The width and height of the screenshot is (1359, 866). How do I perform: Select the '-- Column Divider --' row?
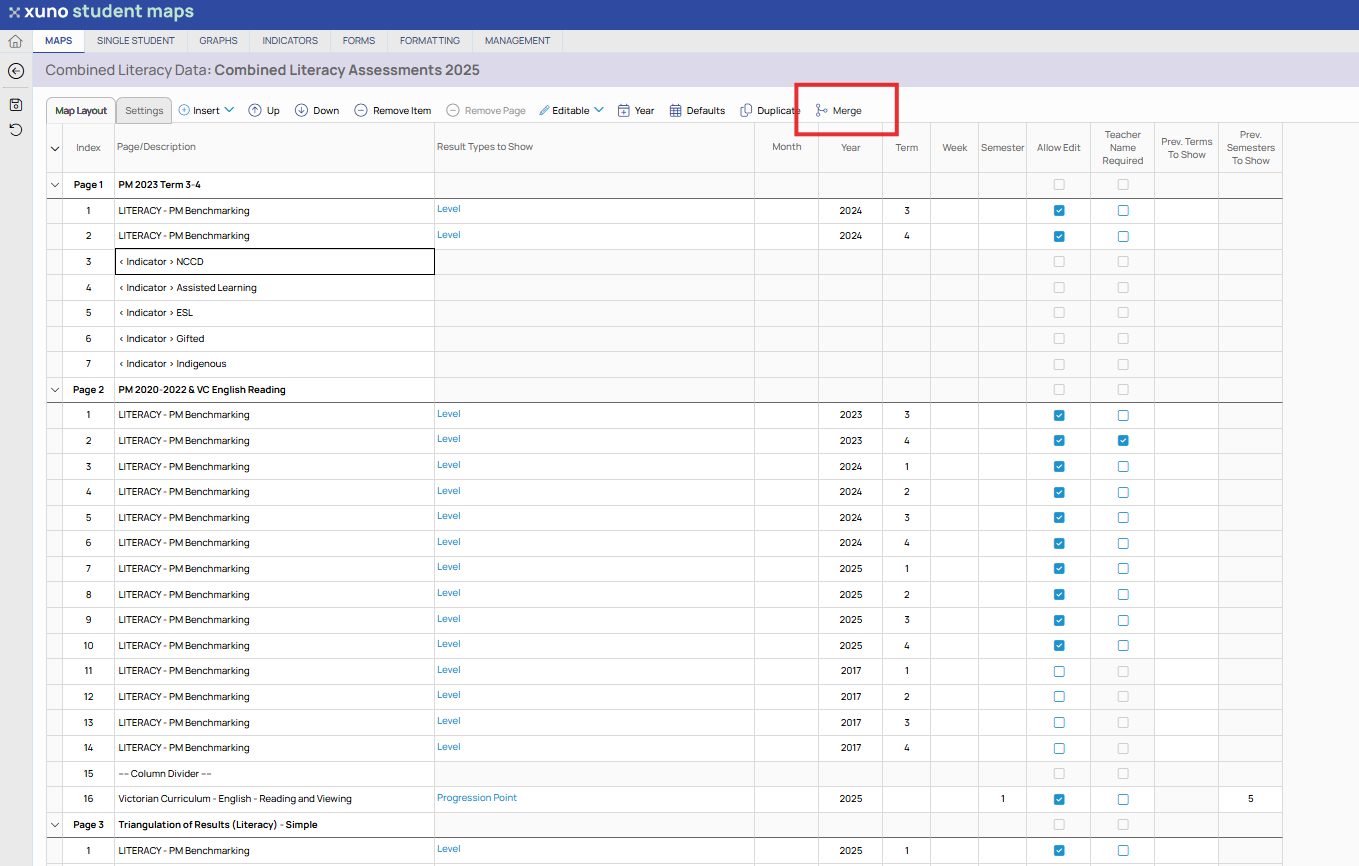pyautogui.click(x=665, y=774)
